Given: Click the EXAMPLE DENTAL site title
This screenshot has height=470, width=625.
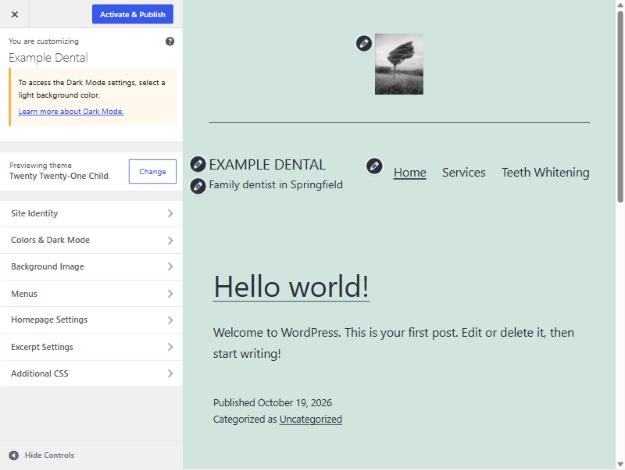Looking at the screenshot, I should [267, 165].
